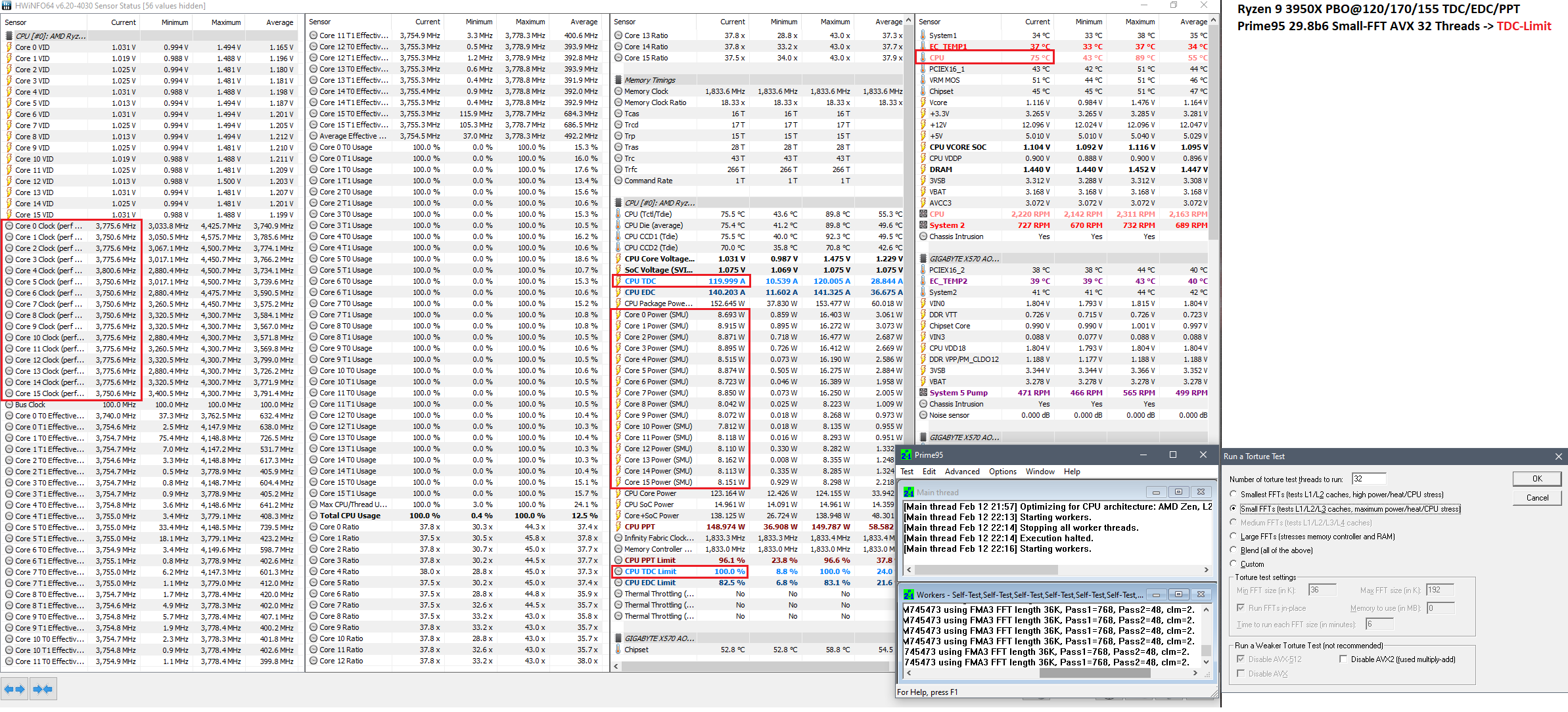Click the icon beside CPU TDC Limit

click(618, 571)
